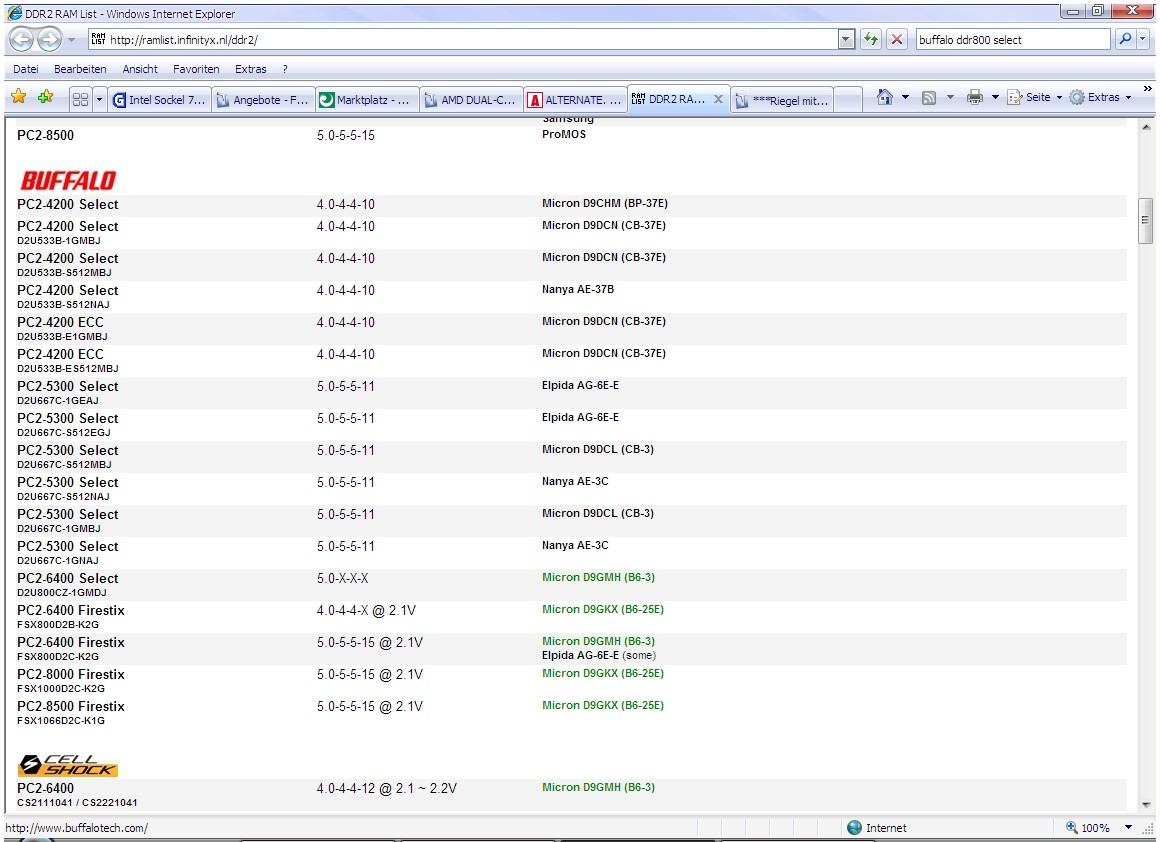
Task: Expand feeds button dropdown arrow
Action: pos(950,98)
